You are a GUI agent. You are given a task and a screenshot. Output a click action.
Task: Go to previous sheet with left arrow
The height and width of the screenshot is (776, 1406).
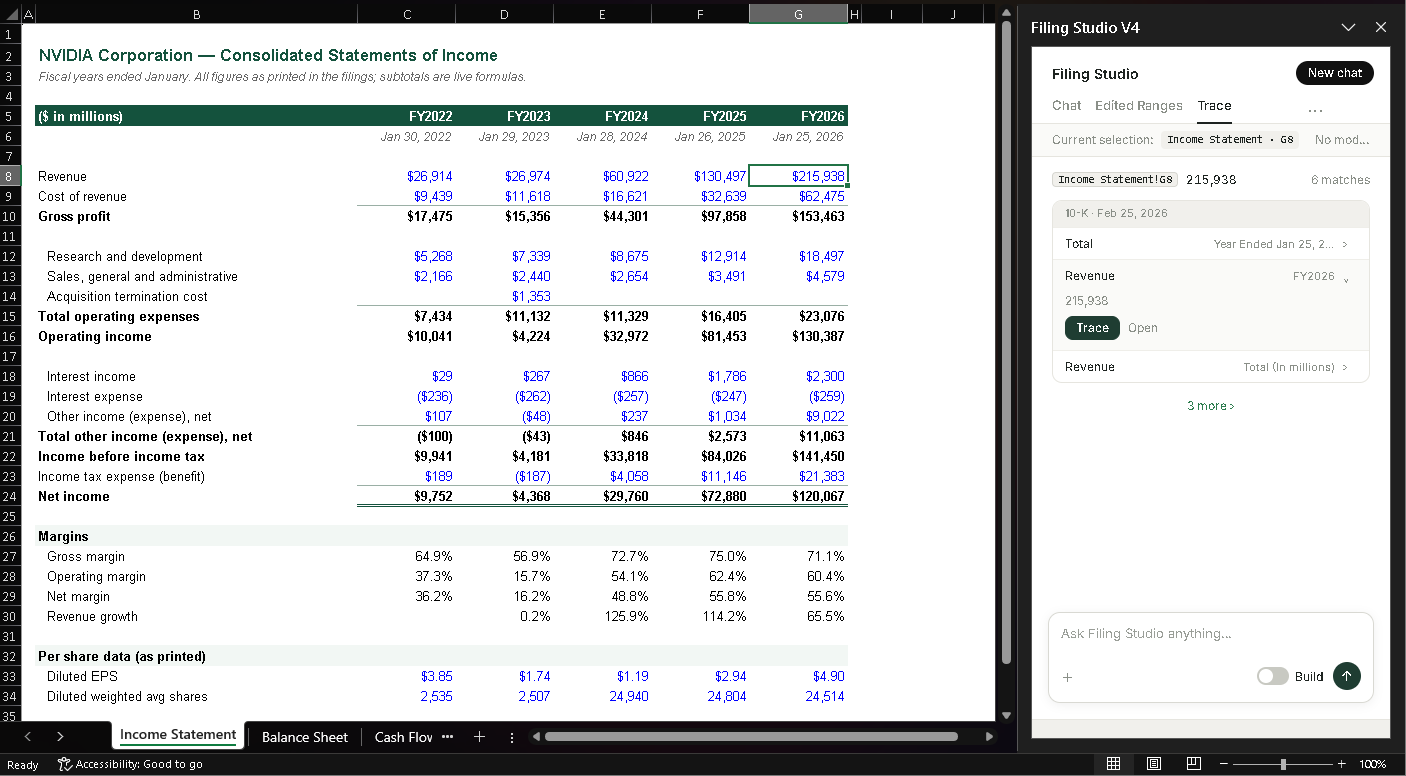(x=28, y=737)
